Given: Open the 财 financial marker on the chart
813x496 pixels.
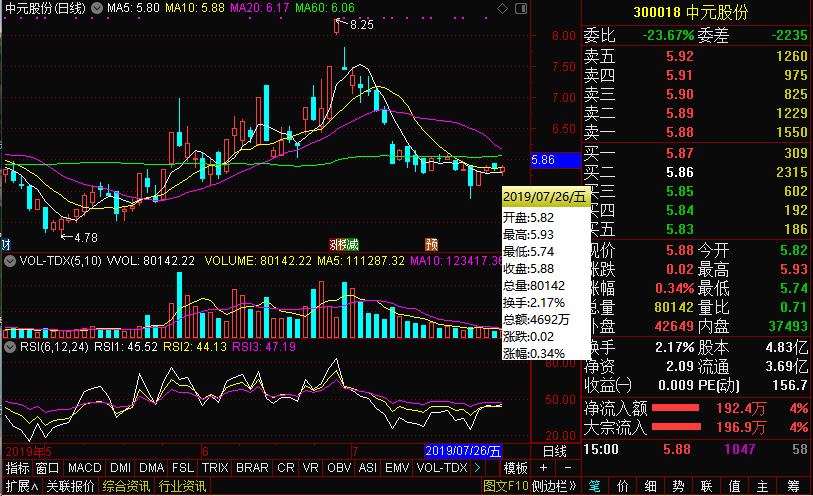Looking at the screenshot, I should 6,244.
